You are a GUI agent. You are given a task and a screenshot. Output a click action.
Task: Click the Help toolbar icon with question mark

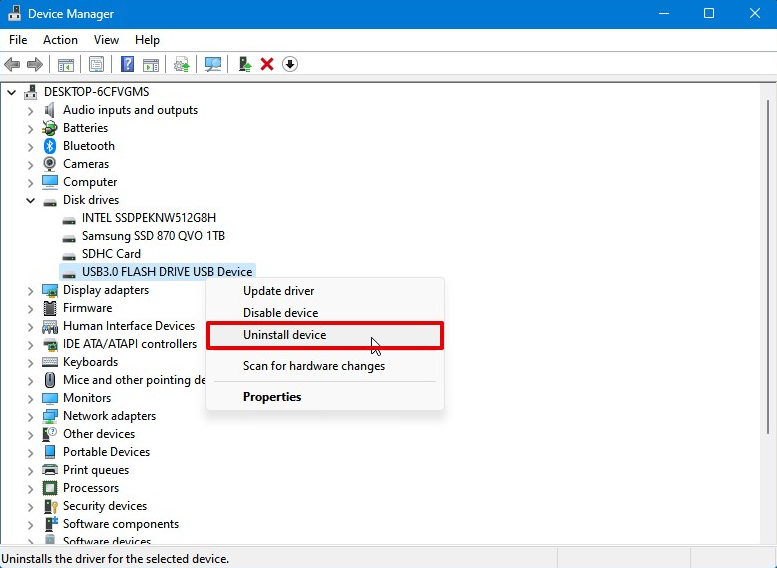coord(127,64)
